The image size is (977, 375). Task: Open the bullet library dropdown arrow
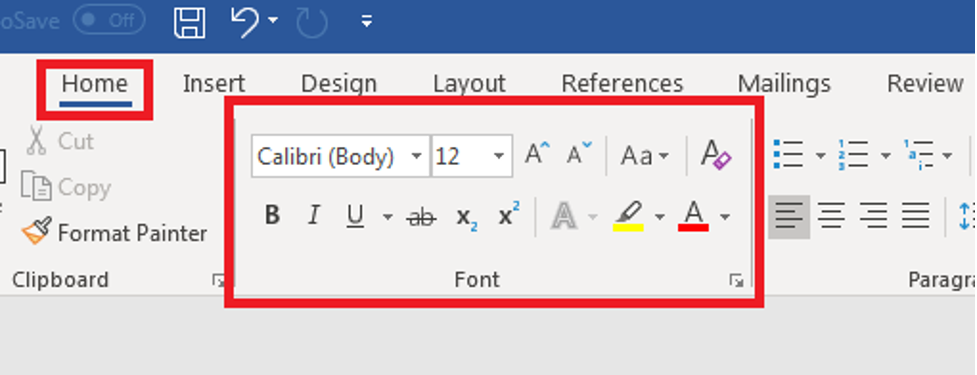click(x=821, y=155)
